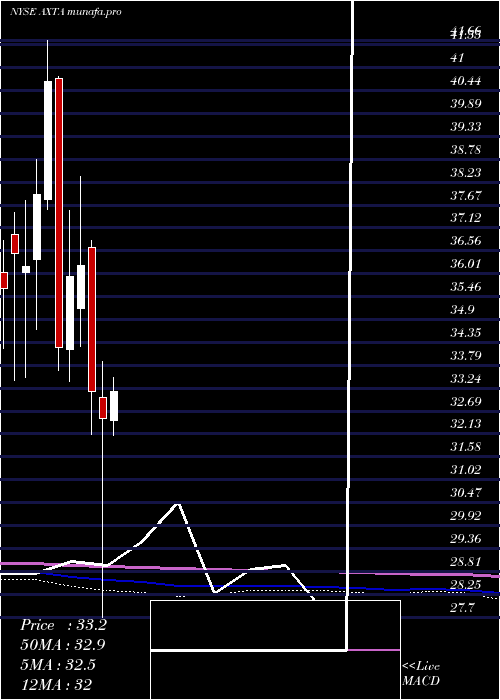The height and width of the screenshot is (700, 500).
Task: Click the 37.67 price axis label
Action: pos(466,195)
